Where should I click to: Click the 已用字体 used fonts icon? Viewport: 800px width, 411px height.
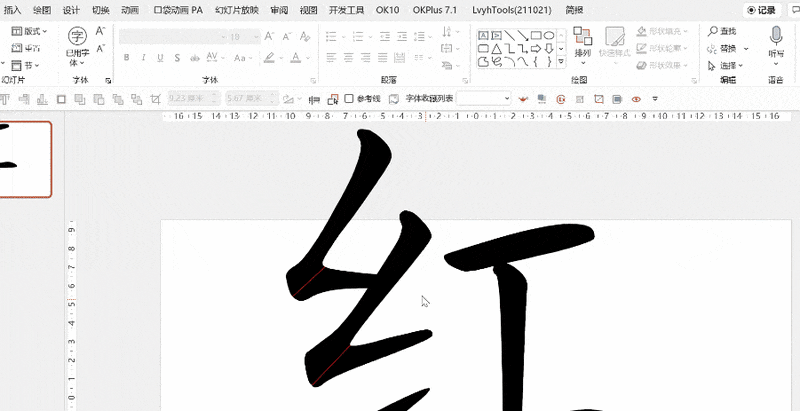tap(77, 42)
